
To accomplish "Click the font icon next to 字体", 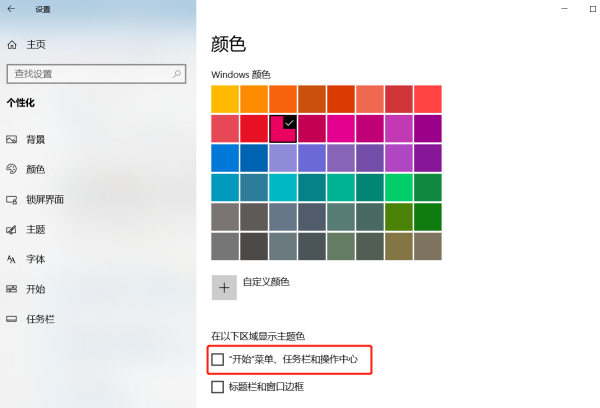I will (x=12, y=260).
